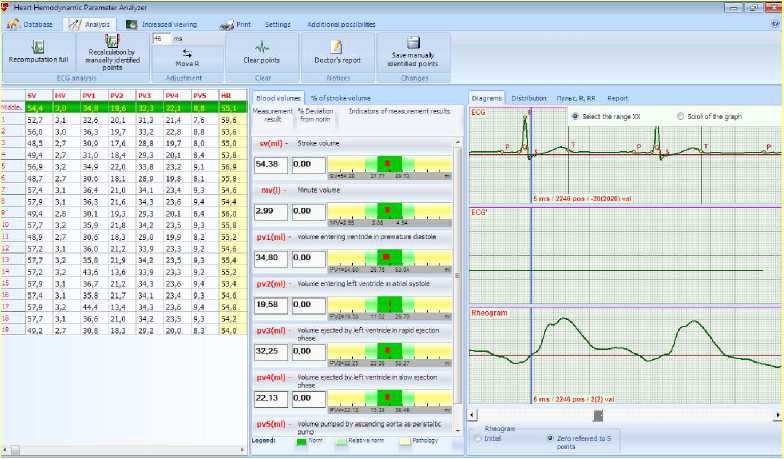
Task: Open the Doctor's report notes
Action: [x=337, y=46]
